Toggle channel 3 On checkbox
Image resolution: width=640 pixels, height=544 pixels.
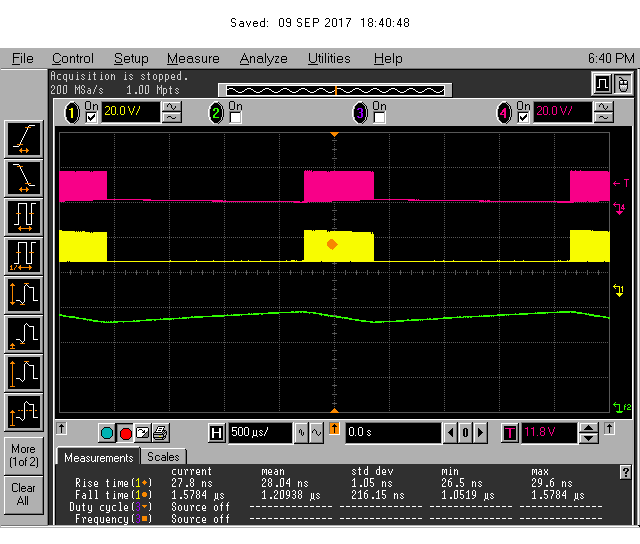(x=379, y=118)
